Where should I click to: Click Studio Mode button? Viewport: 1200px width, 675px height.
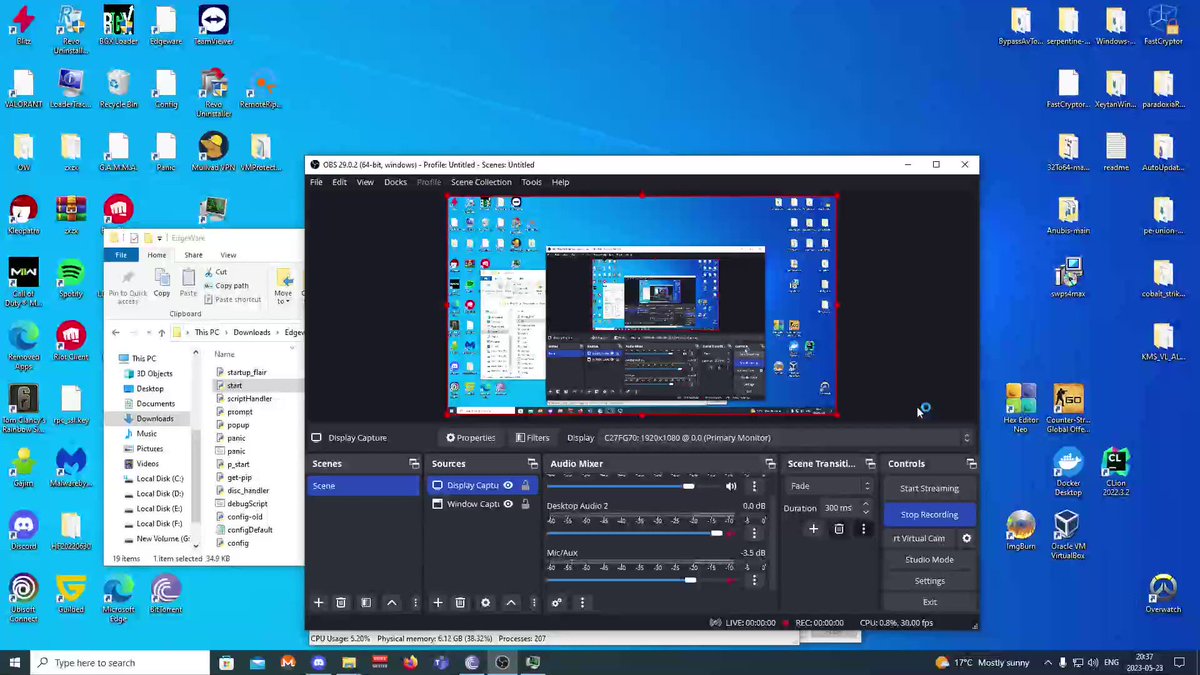929,560
